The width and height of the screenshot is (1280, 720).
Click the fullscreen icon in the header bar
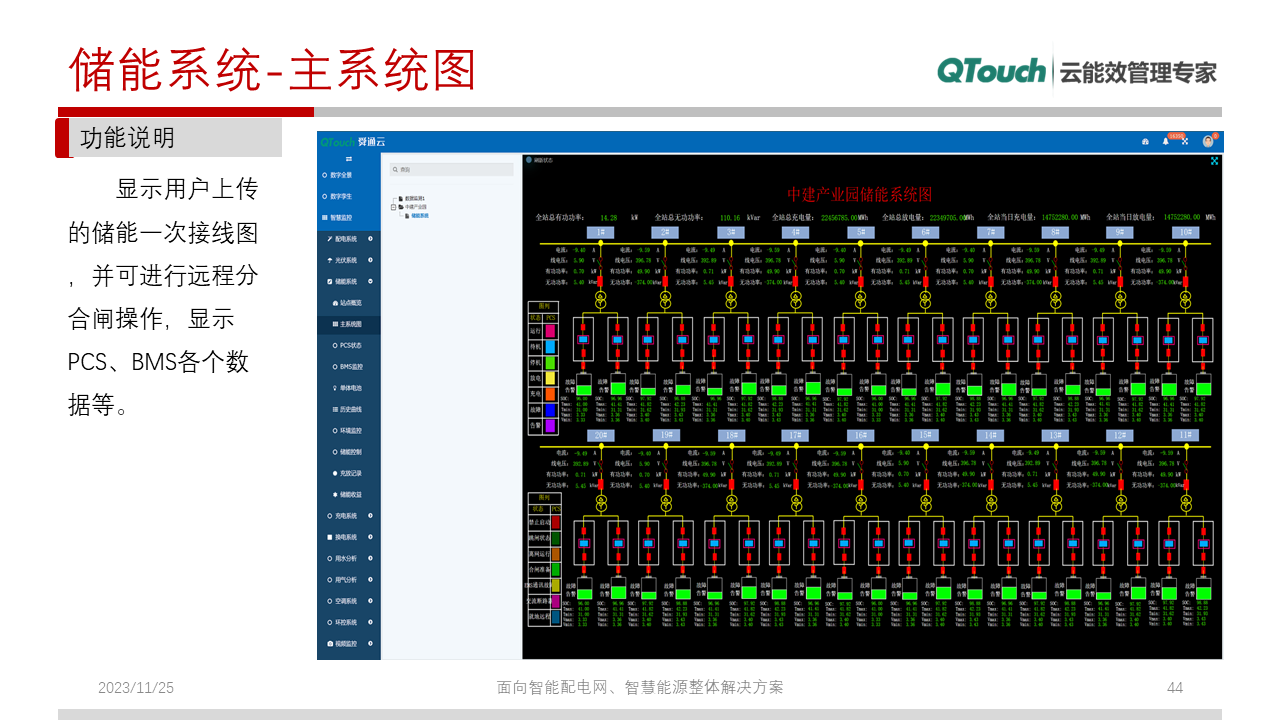[1185, 142]
